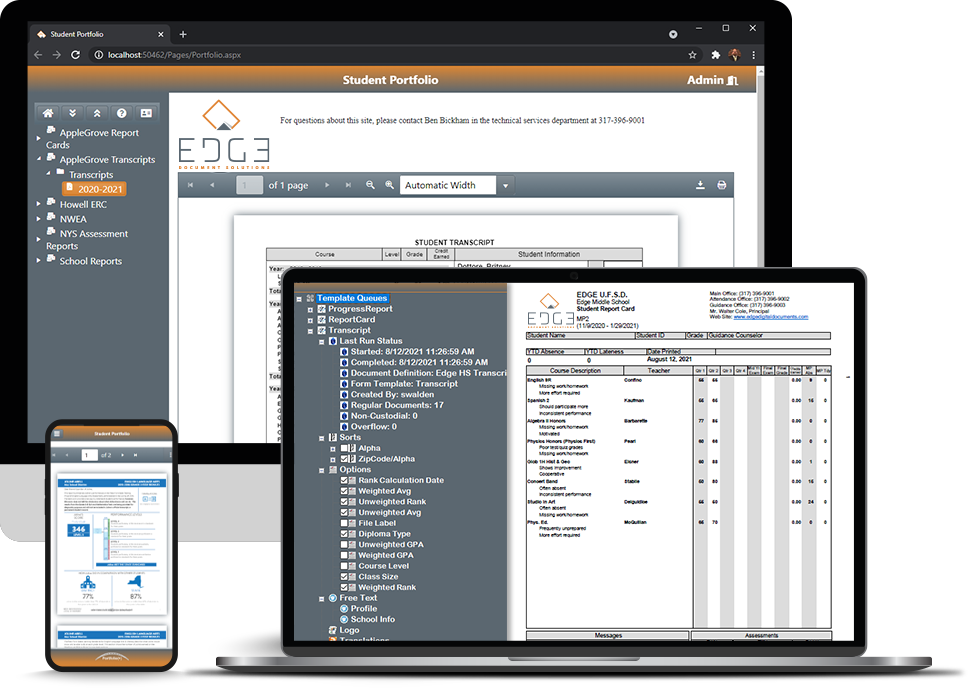
Task: Uncheck the Diploma Type checkbox
Action: coord(344,534)
